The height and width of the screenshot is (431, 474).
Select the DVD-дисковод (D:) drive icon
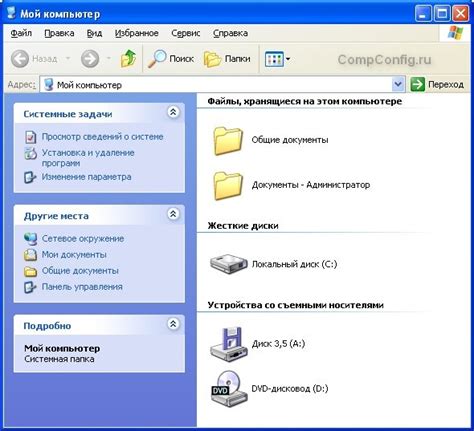click(229, 389)
